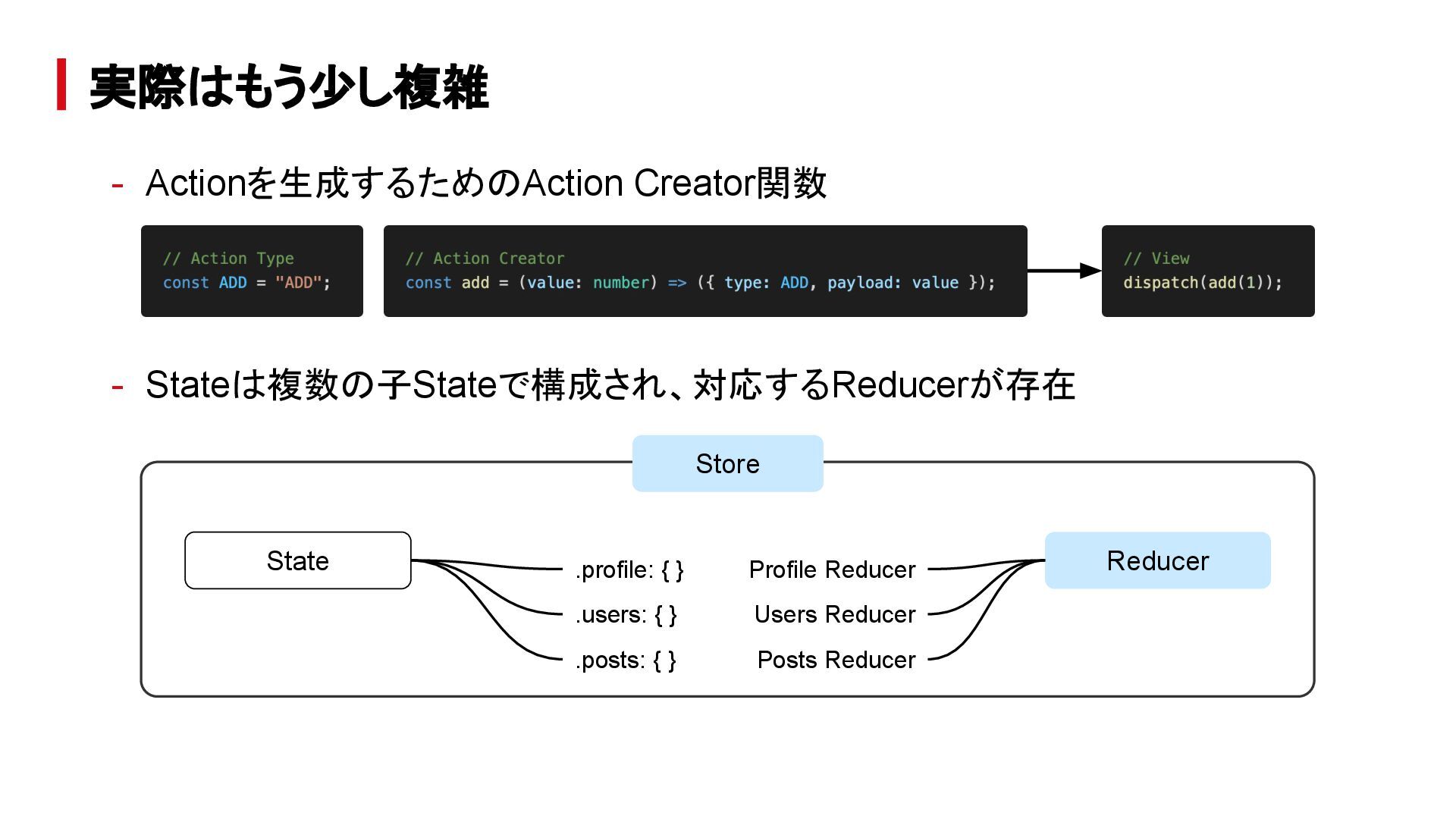Click the comment // Action Type
Image resolution: width=1456 pixels, height=819 pixels.
click(x=228, y=259)
